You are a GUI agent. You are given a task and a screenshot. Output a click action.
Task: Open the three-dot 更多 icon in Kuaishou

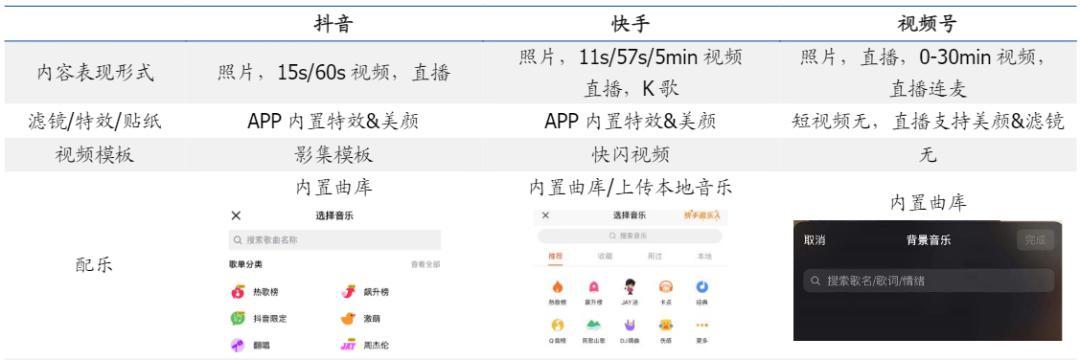tap(702, 325)
